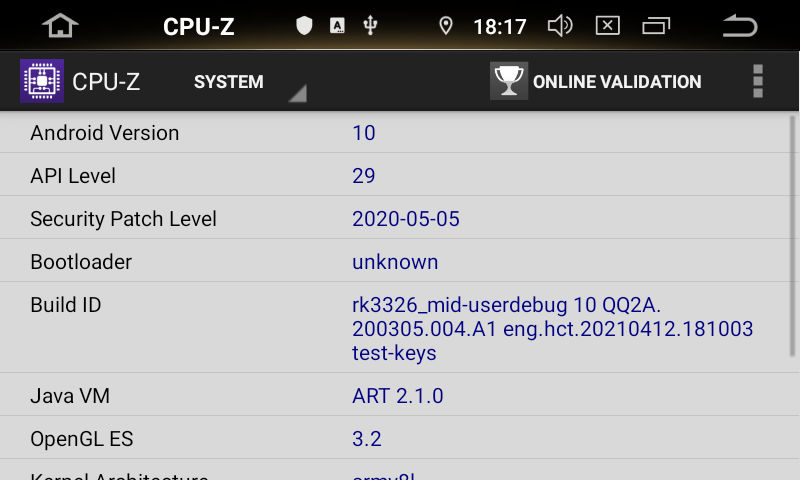Screen dimensions: 800x480
Task: Open recent apps via the overlapping windows icon
Action: (656, 26)
